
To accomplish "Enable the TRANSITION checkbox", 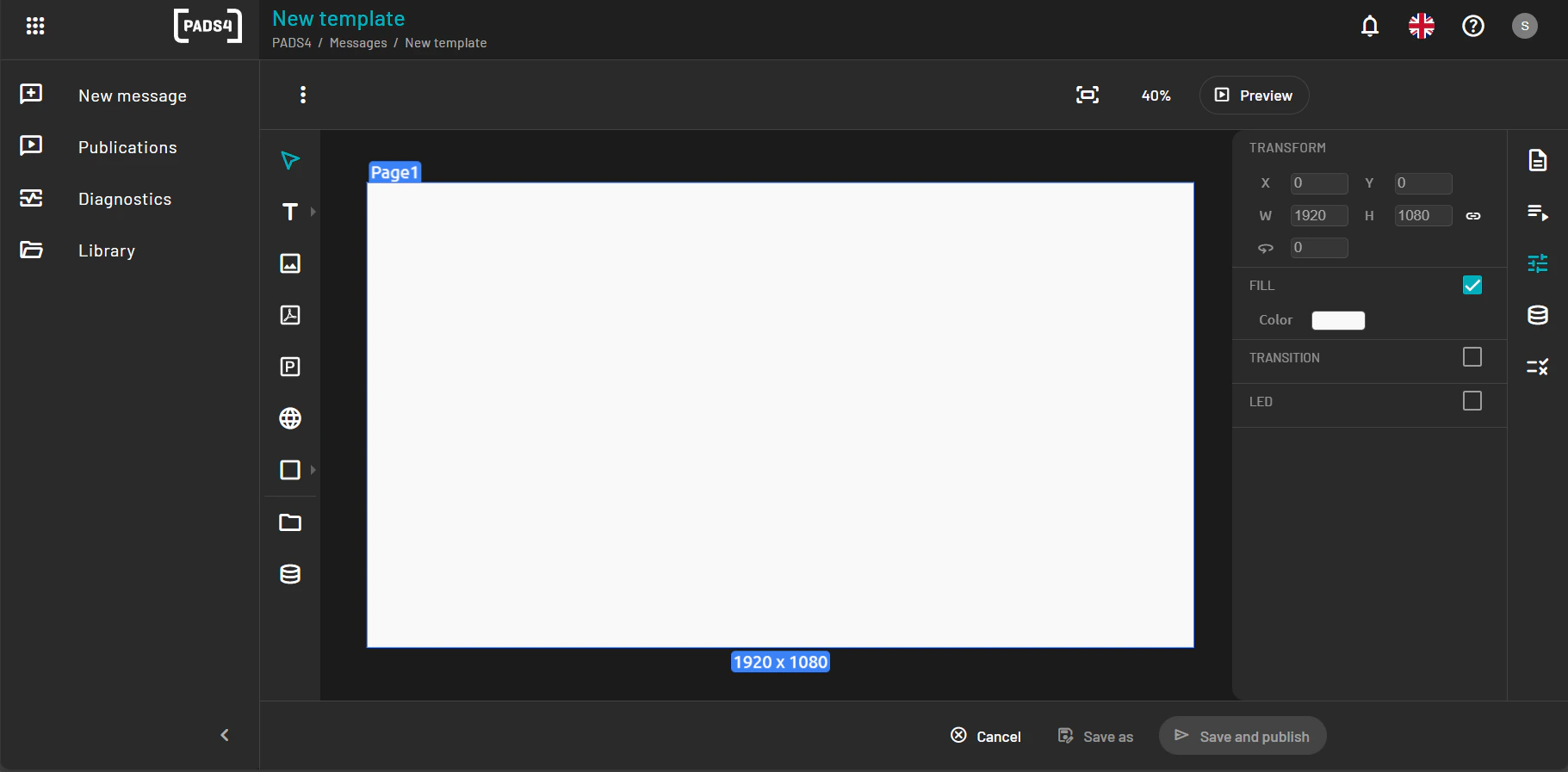I will click(x=1472, y=356).
